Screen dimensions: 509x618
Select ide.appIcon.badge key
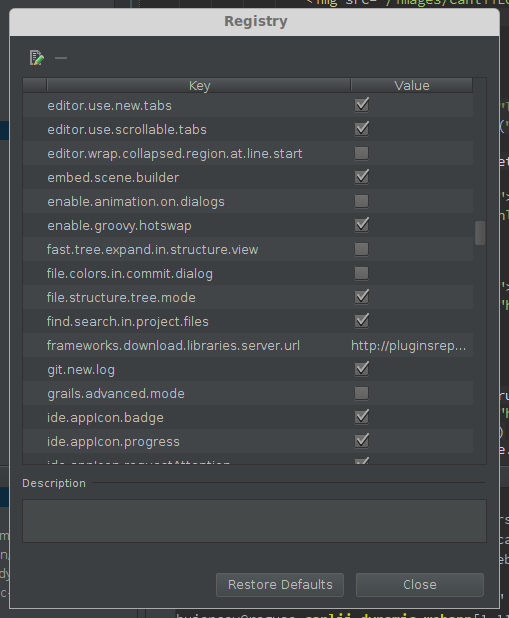pos(105,418)
